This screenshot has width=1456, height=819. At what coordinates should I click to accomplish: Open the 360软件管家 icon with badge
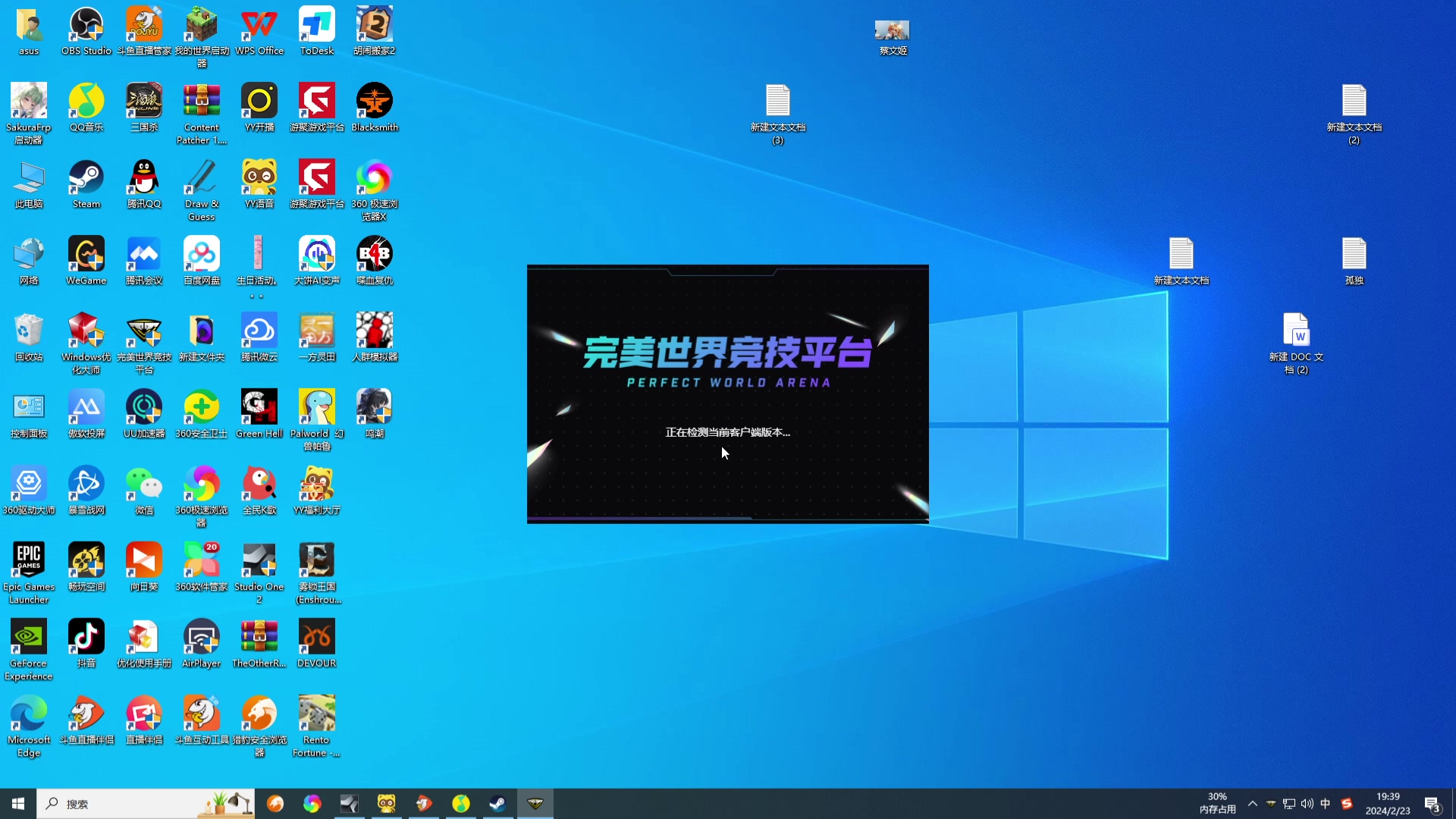click(x=202, y=567)
